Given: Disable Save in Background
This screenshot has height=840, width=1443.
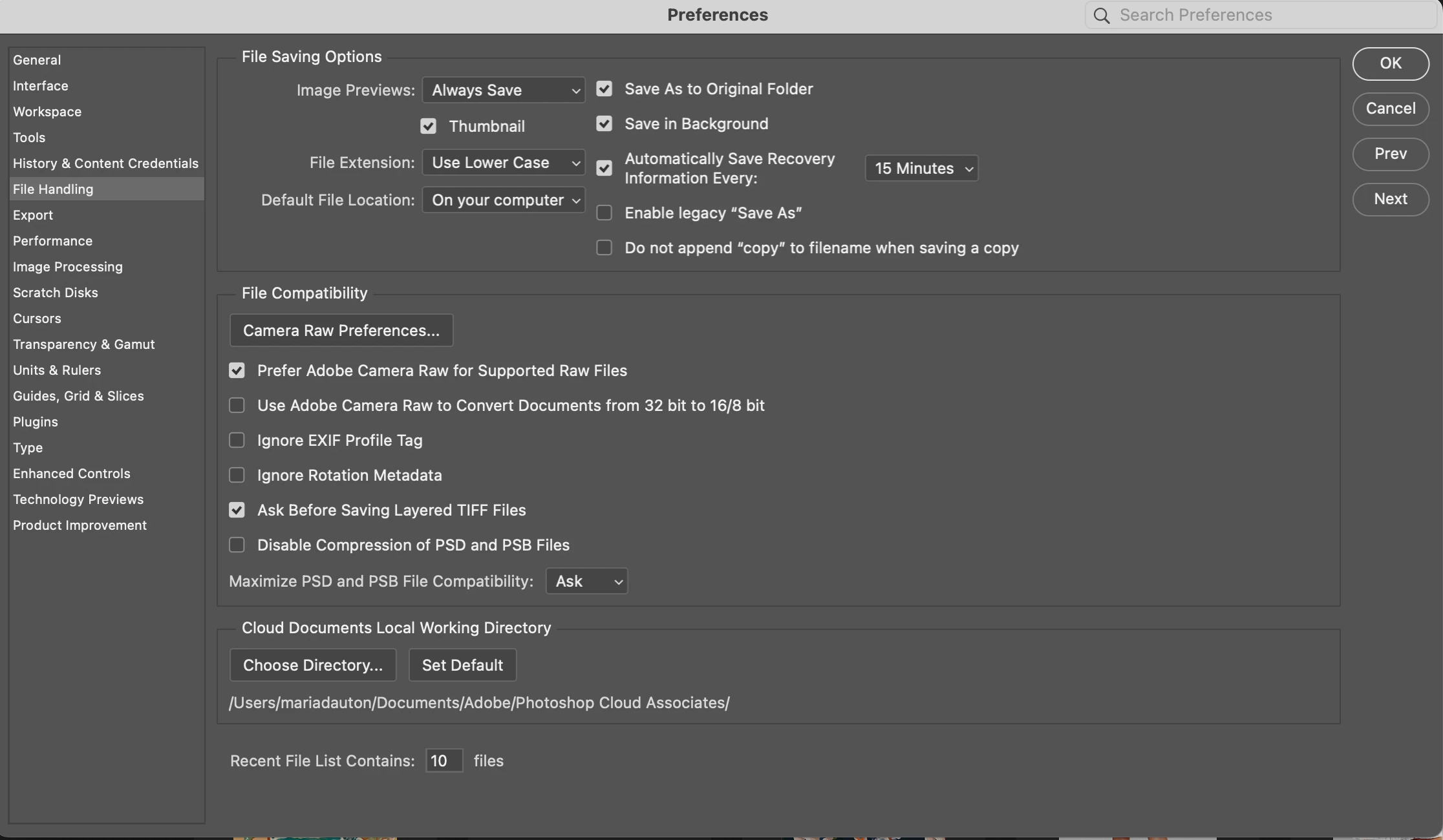Looking at the screenshot, I should tap(604, 124).
